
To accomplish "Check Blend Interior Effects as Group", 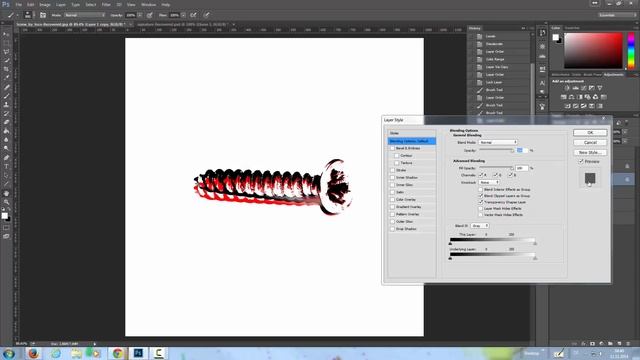I will click(481, 190).
